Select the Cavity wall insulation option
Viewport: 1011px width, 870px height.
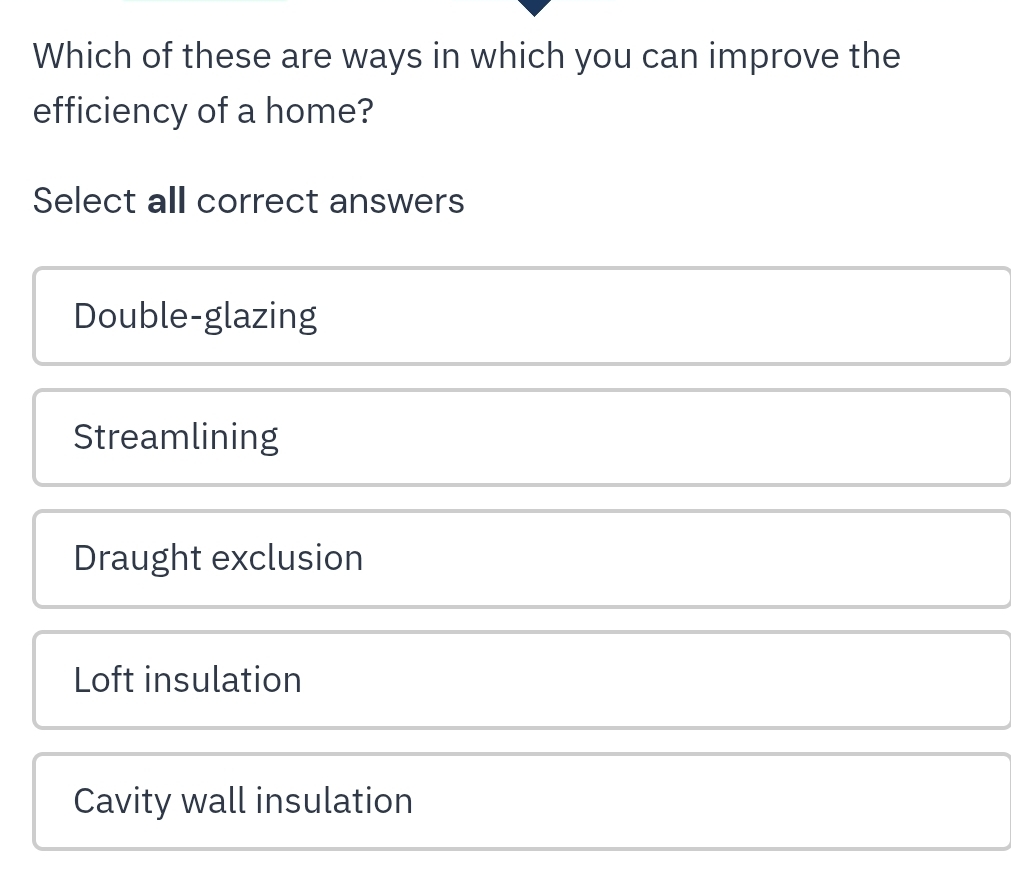pyautogui.click(x=522, y=801)
